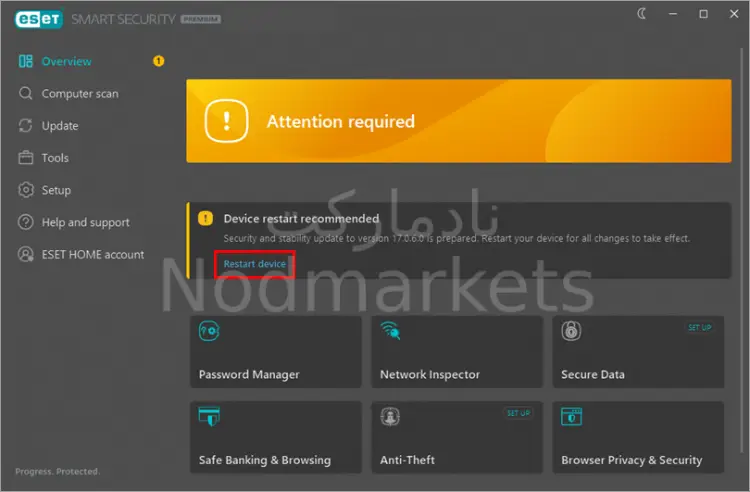The width and height of the screenshot is (750, 492).
Task: Click the ESET logo in title bar
Action: click(x=38, y=19)
